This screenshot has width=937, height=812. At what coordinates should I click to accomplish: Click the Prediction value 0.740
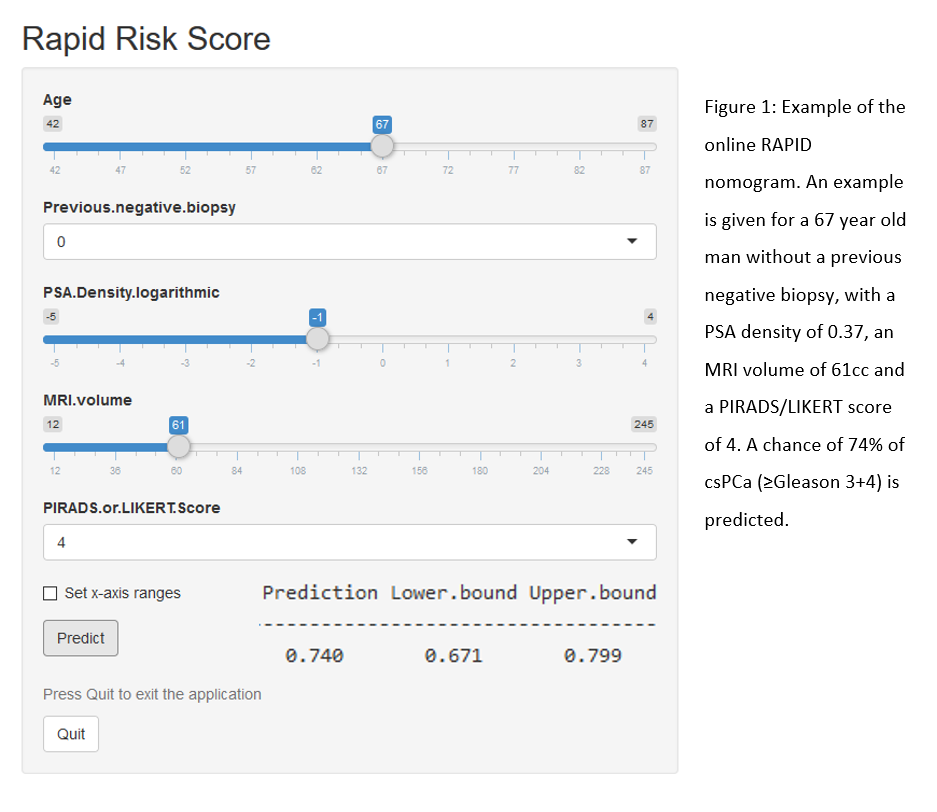tap(314, 656)
